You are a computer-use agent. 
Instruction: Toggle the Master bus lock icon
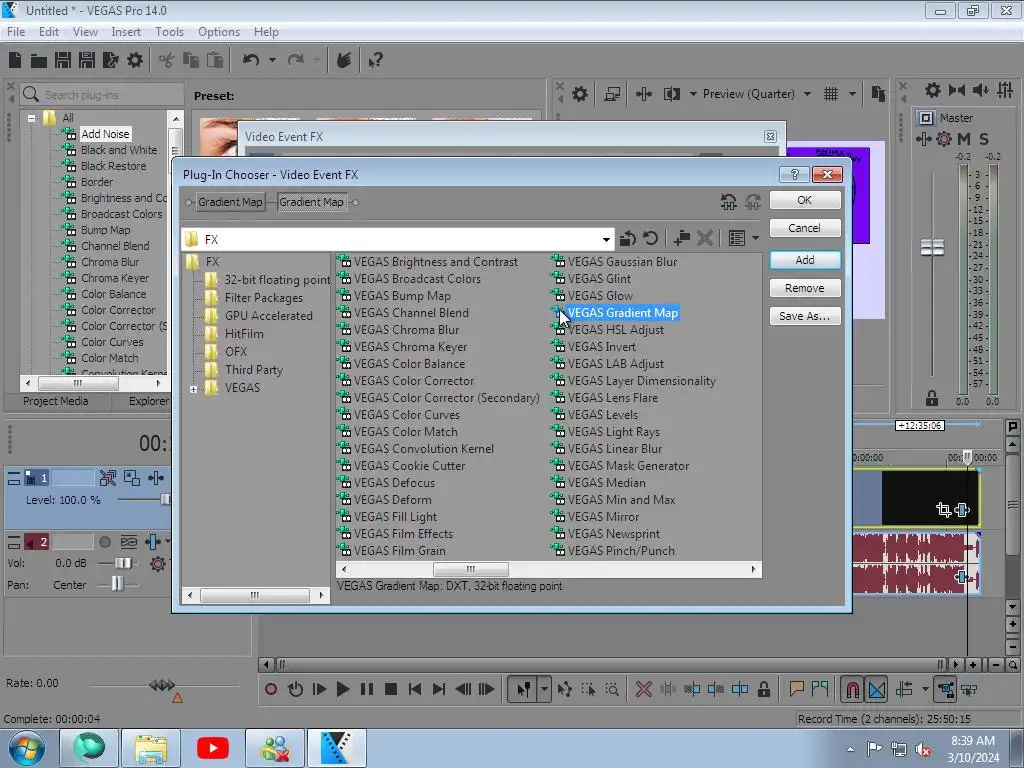tap(932, 398)
